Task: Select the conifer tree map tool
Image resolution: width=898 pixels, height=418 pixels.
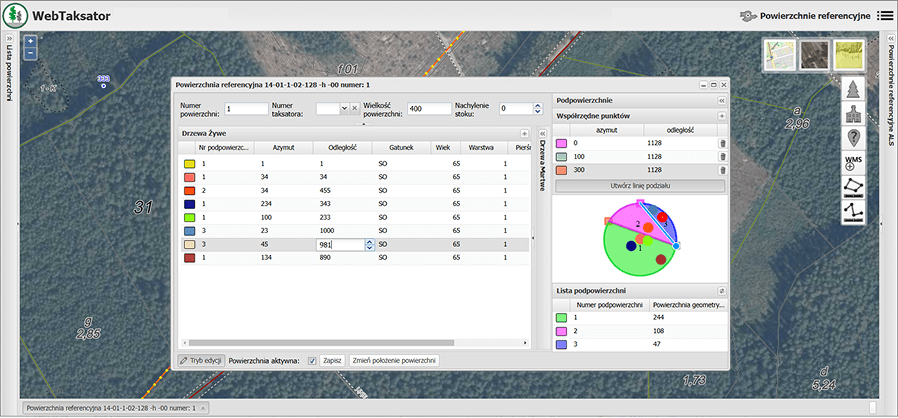Action: click(853, 87)
